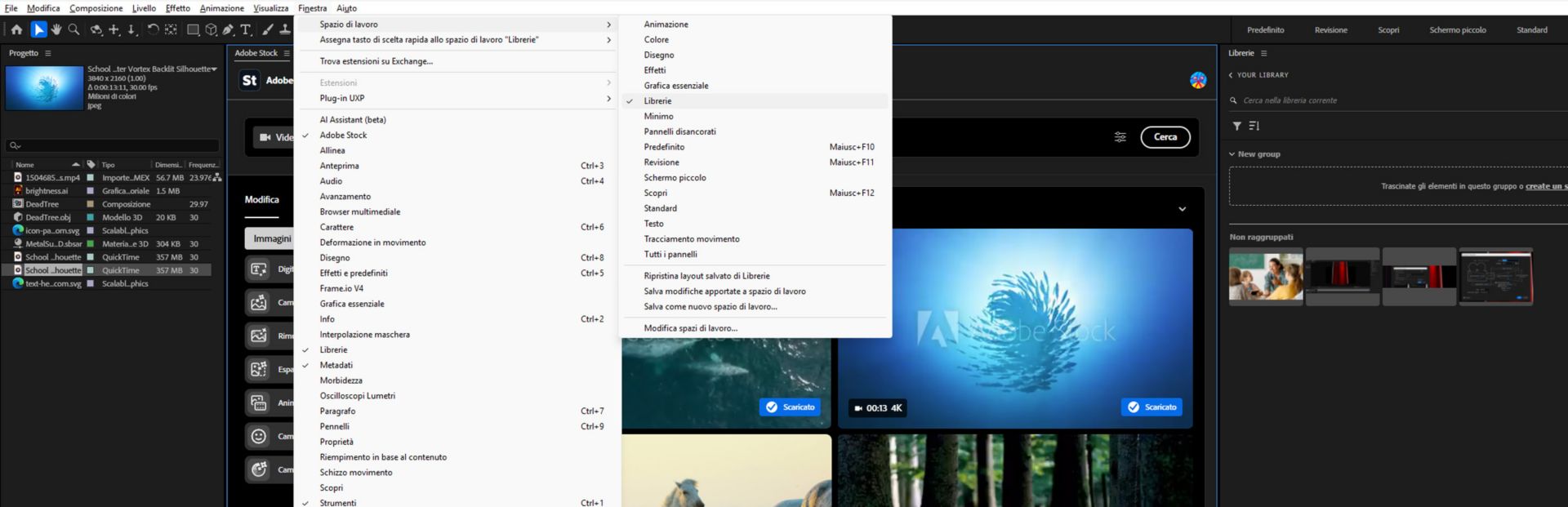1568x507 pixels.
Task: Open the Adobe Stock panel menu icon
Action: [287, 53]
